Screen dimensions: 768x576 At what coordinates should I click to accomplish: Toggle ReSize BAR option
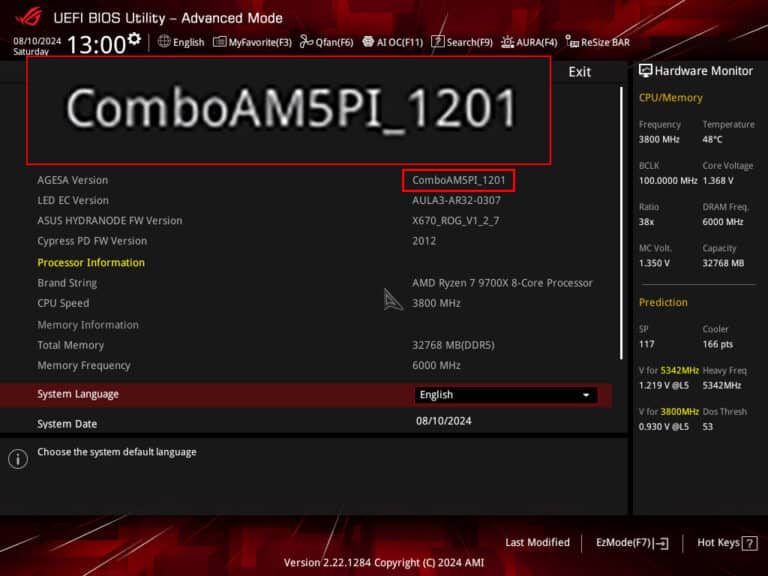[x=598, y=42]
